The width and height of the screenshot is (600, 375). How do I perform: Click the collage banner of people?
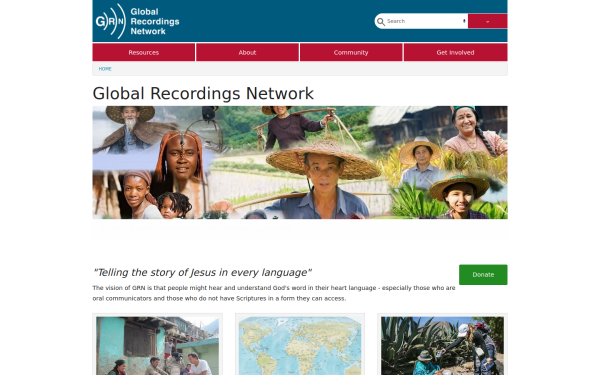300,162
